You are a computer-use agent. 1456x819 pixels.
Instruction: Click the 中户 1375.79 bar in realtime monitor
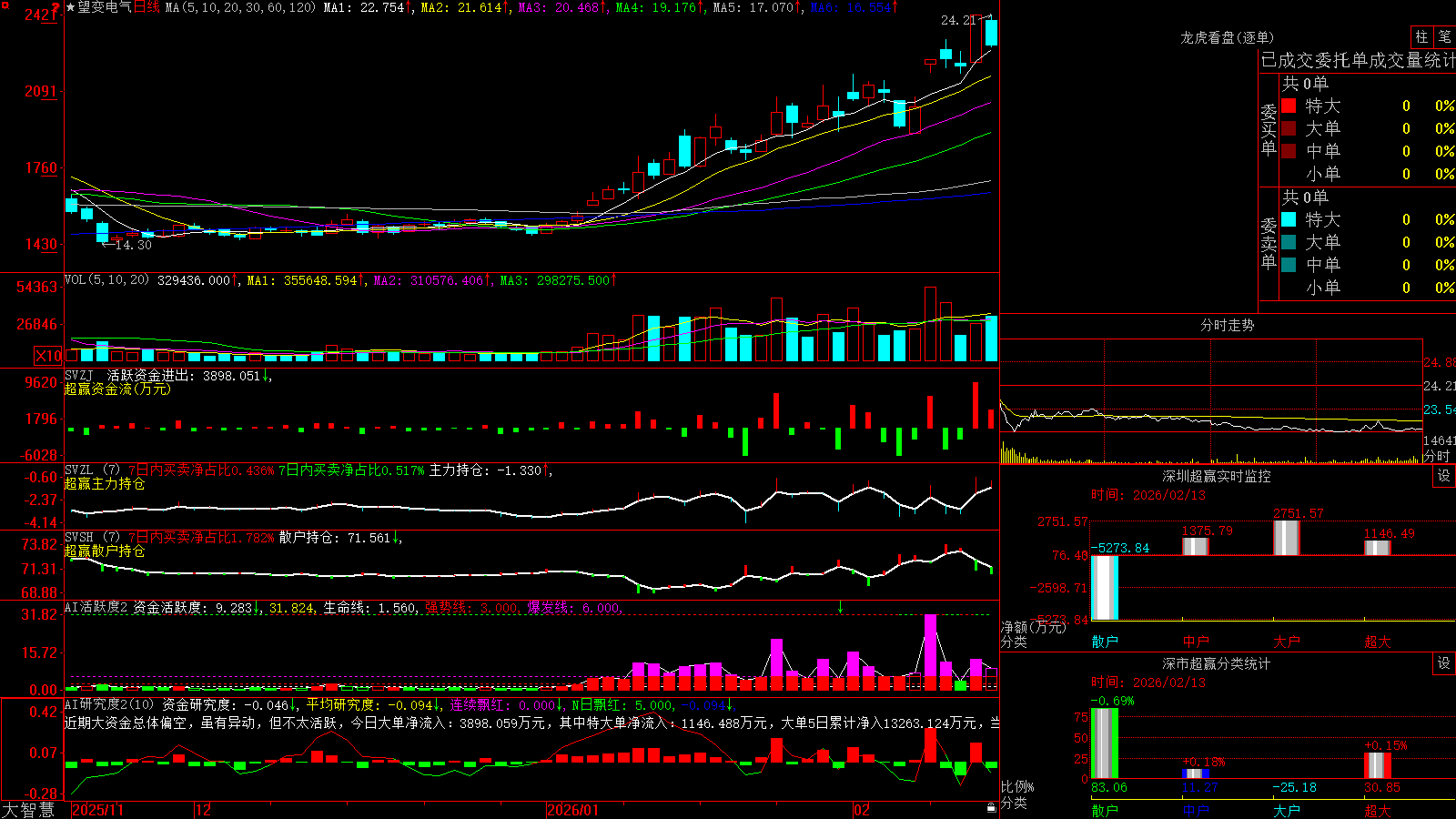tap(1196, 546)
